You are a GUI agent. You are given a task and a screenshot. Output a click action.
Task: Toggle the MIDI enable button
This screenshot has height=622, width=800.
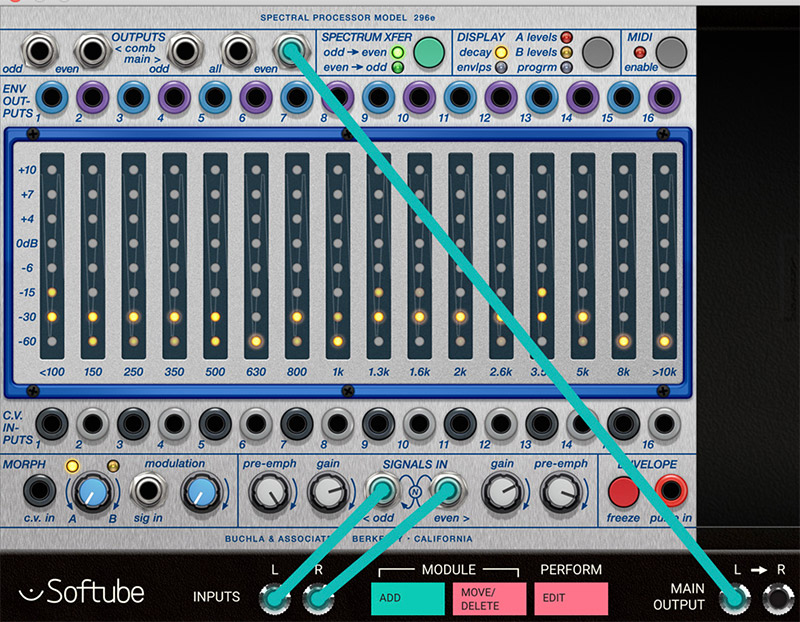pos(671,51)
